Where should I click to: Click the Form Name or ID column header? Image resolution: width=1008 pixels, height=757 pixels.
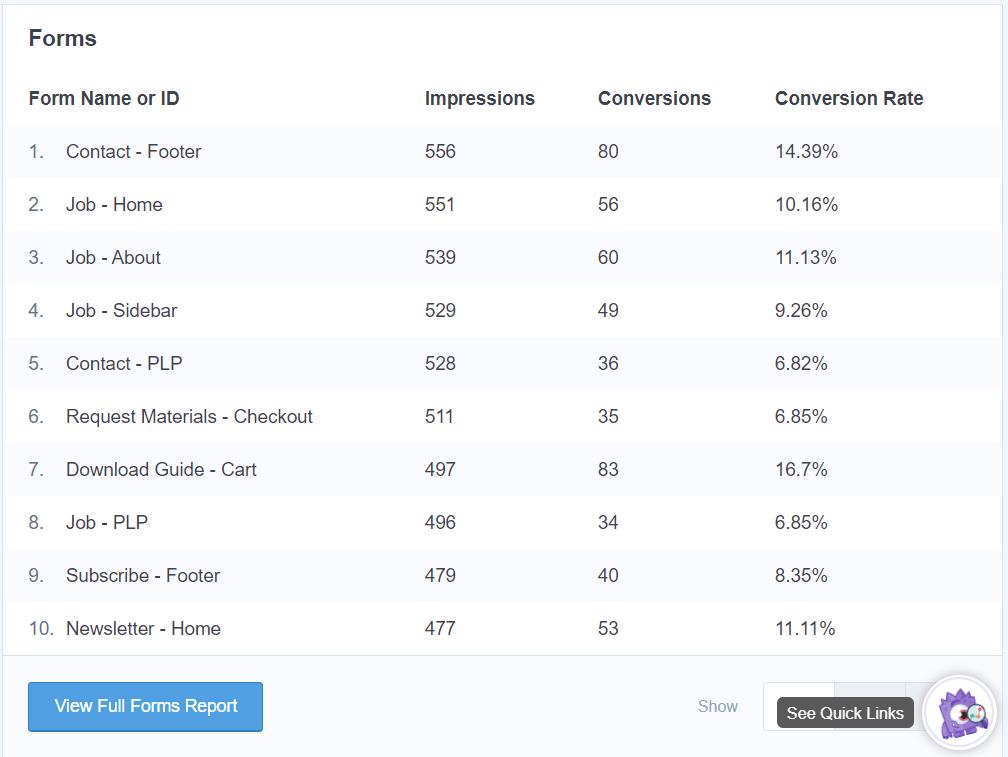point(103,98)
